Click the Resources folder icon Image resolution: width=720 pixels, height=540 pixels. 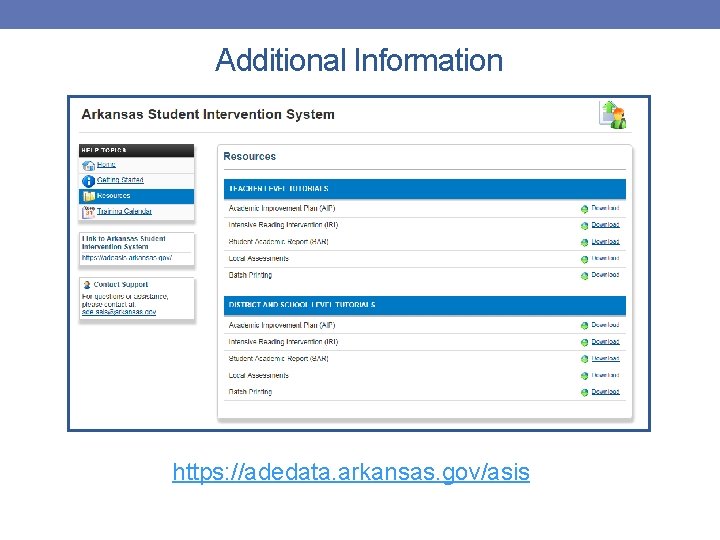(88, 197)
